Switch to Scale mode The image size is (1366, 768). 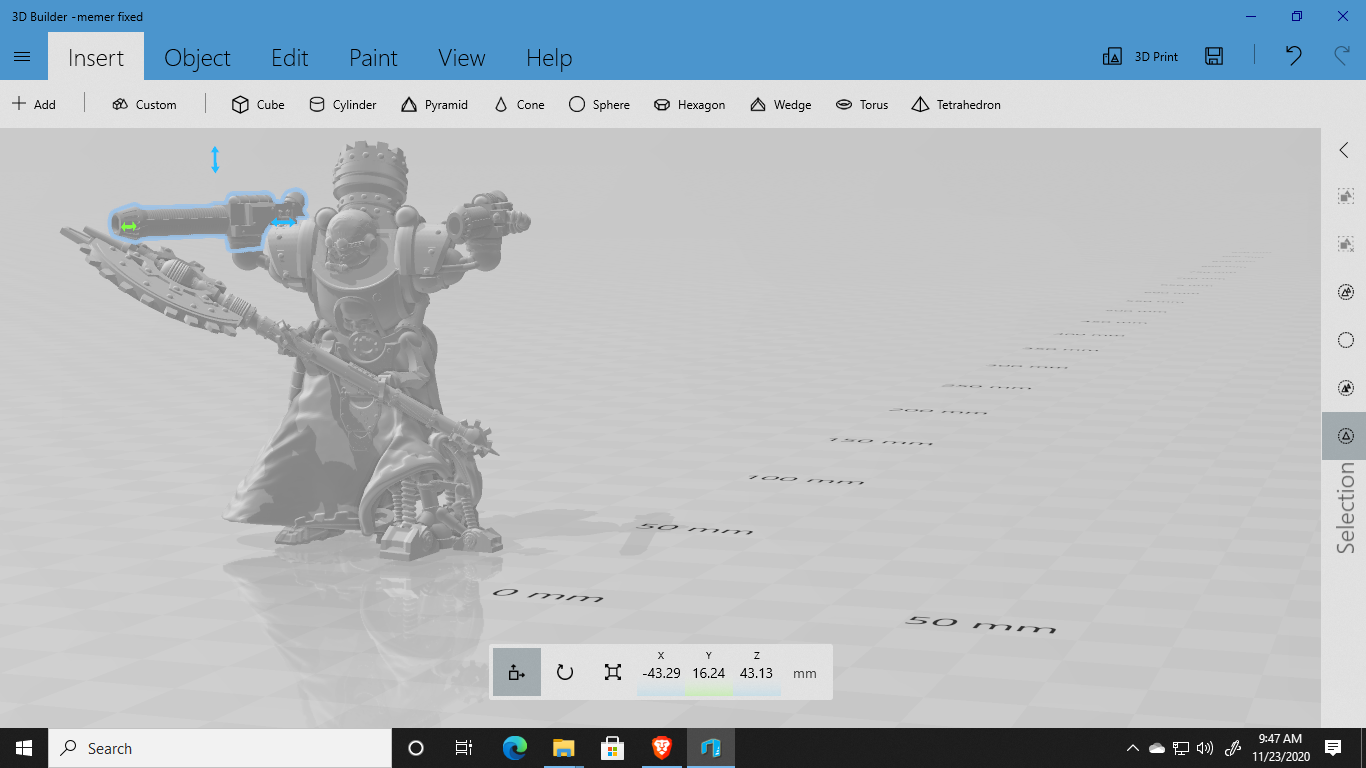point(613,672)
